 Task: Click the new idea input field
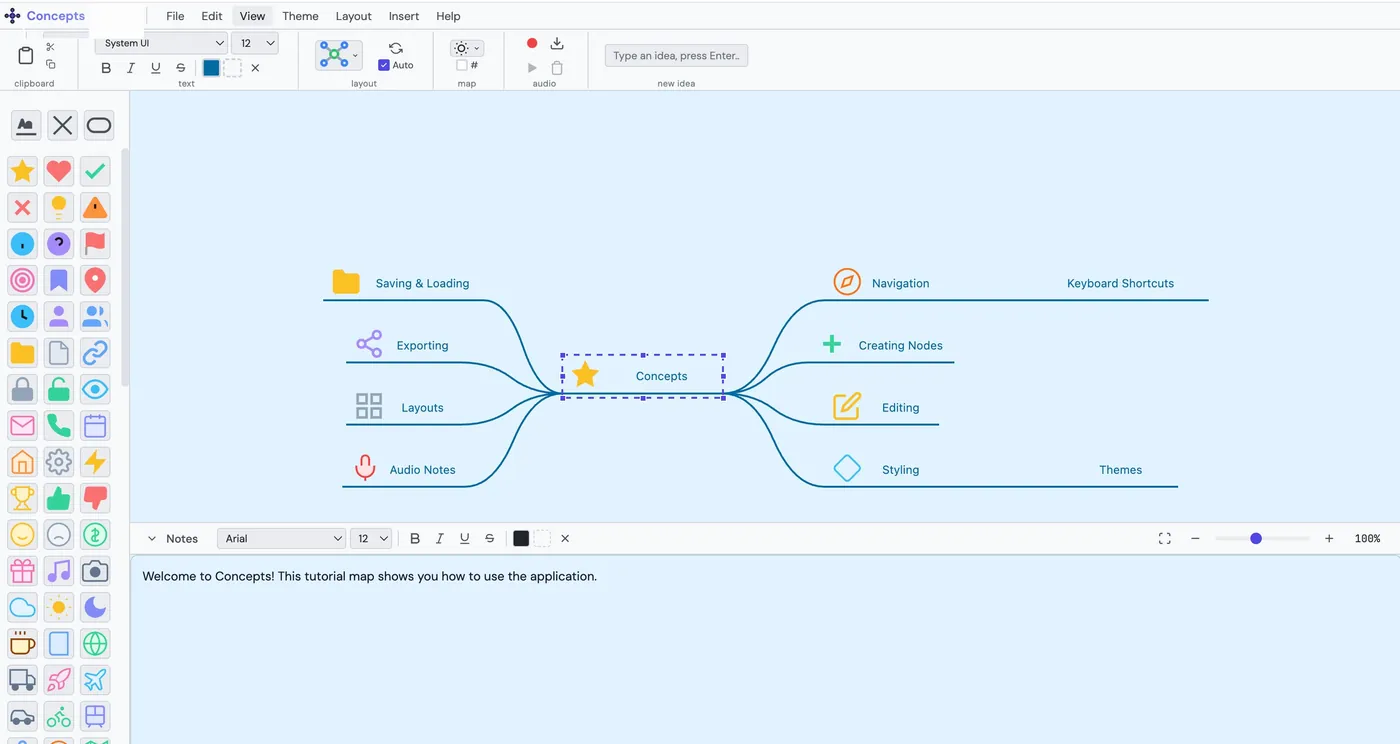676,56
